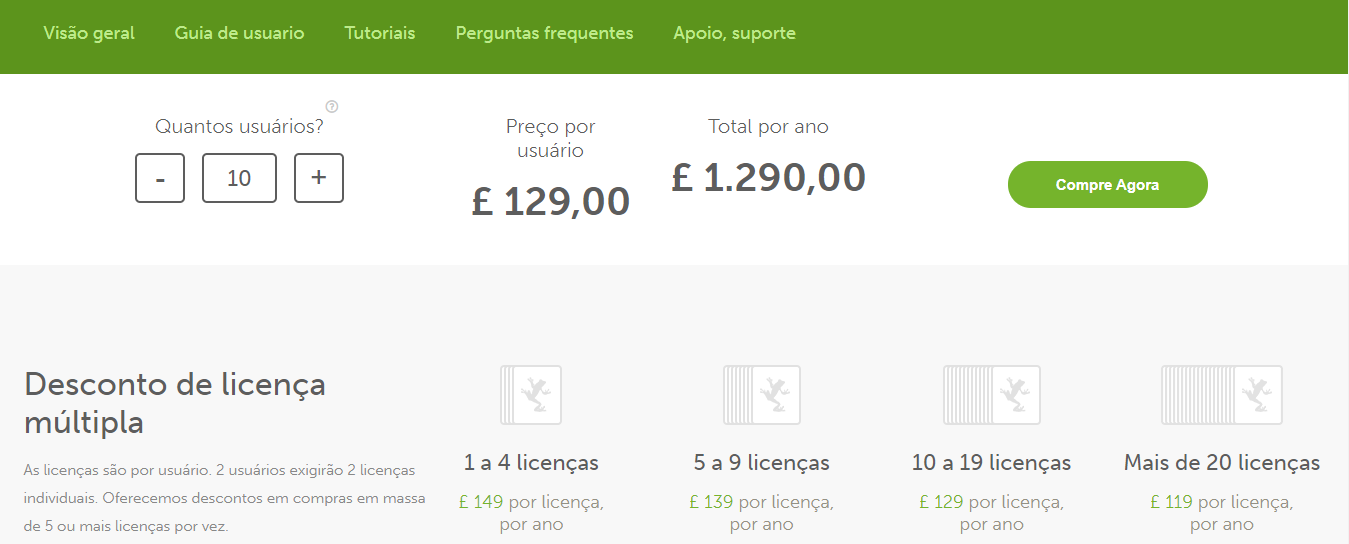This screenshot has height=544, width=1349.
Task: Click the 5 a 9 licenças frog icon
Action: 762,394
